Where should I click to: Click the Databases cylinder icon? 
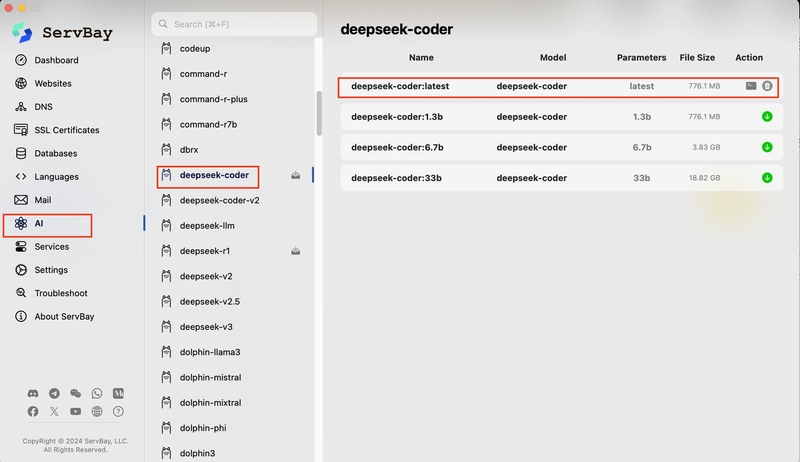tap(21, 153)
